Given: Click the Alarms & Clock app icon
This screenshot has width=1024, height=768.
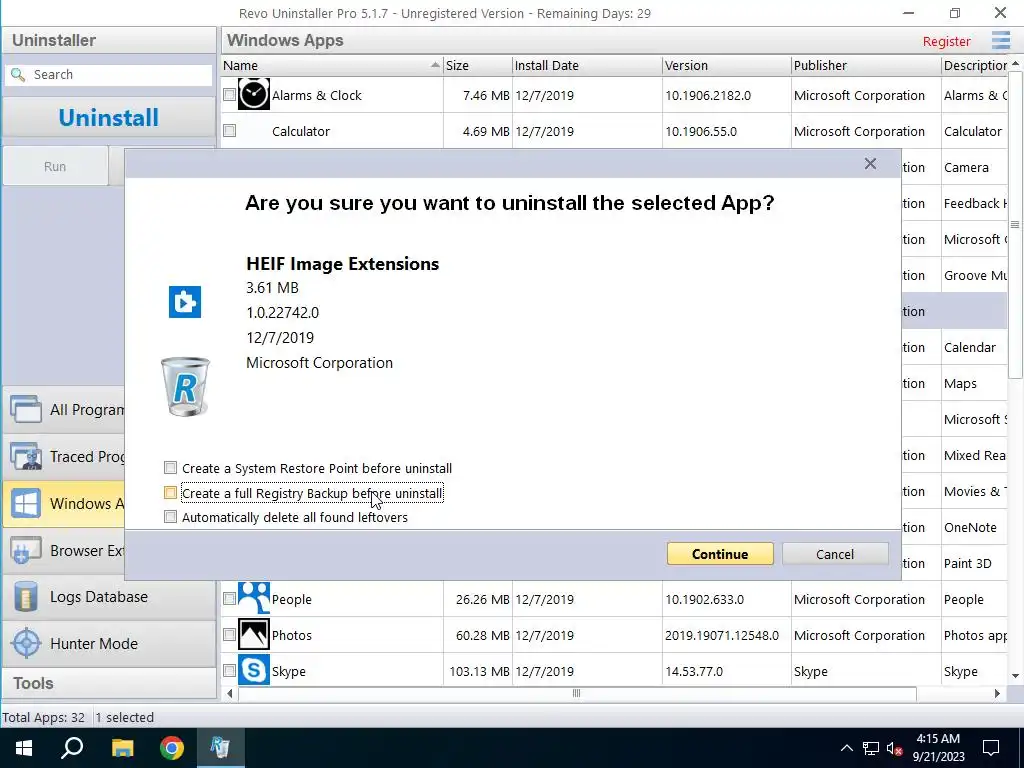Looking at the screenshot, I should 253,95.
